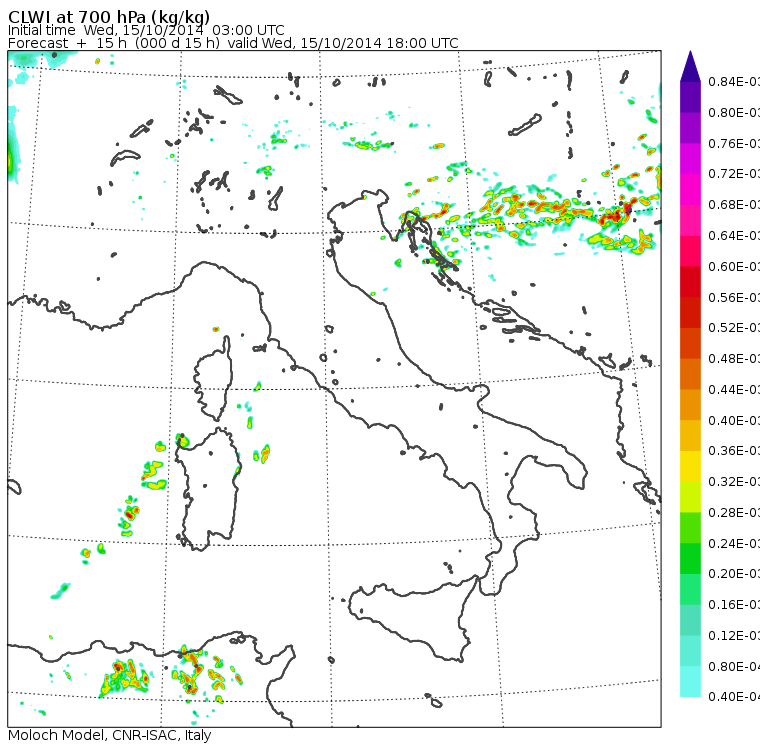760x749 pixels.
Task: Click the 0.36E-03 scale label
Action: [x=734, y=451]
